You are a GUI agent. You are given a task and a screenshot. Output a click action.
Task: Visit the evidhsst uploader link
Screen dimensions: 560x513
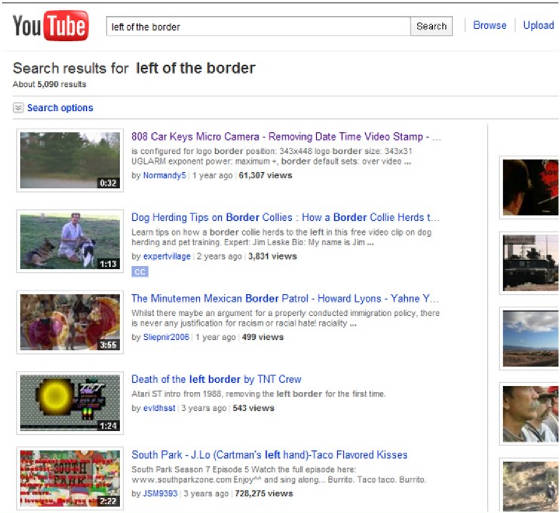coord(159,408)
